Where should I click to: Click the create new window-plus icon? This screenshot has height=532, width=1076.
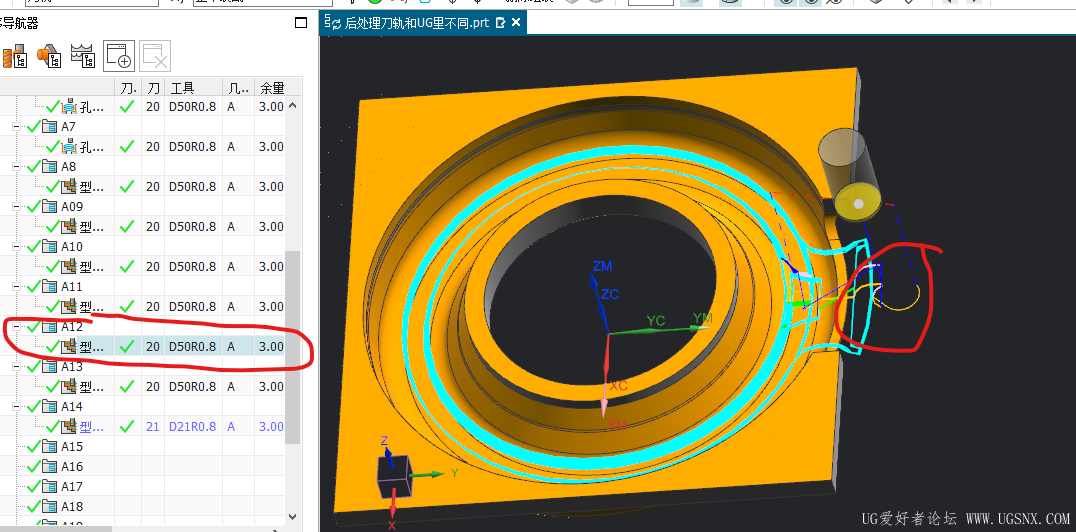tap(119, 57)
